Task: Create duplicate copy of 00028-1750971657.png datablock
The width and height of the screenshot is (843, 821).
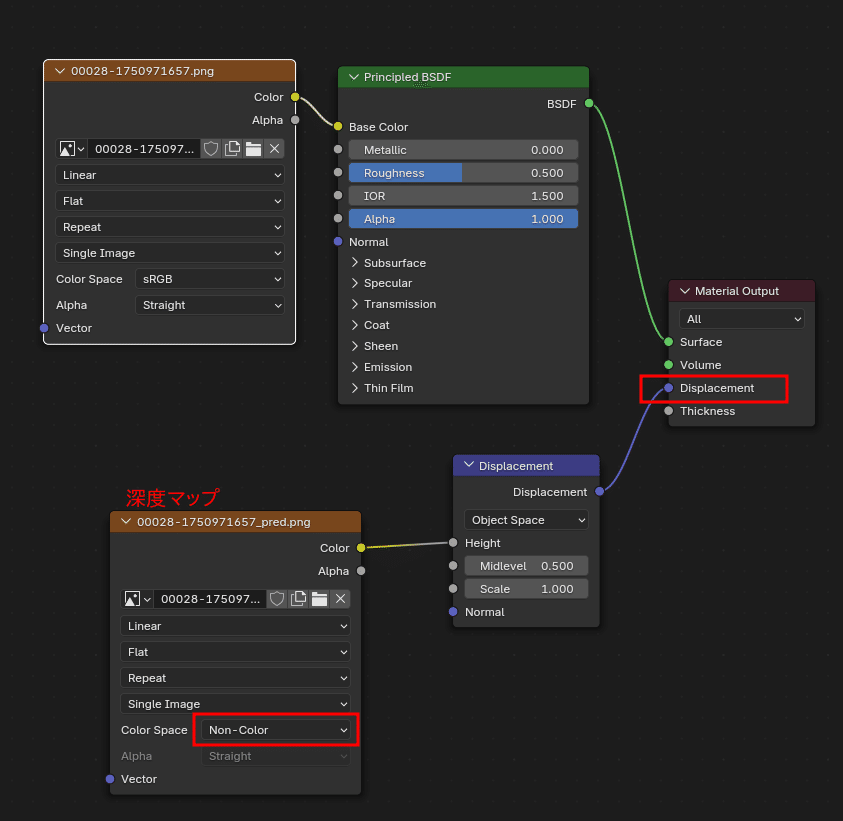Action: click(232, 148)
